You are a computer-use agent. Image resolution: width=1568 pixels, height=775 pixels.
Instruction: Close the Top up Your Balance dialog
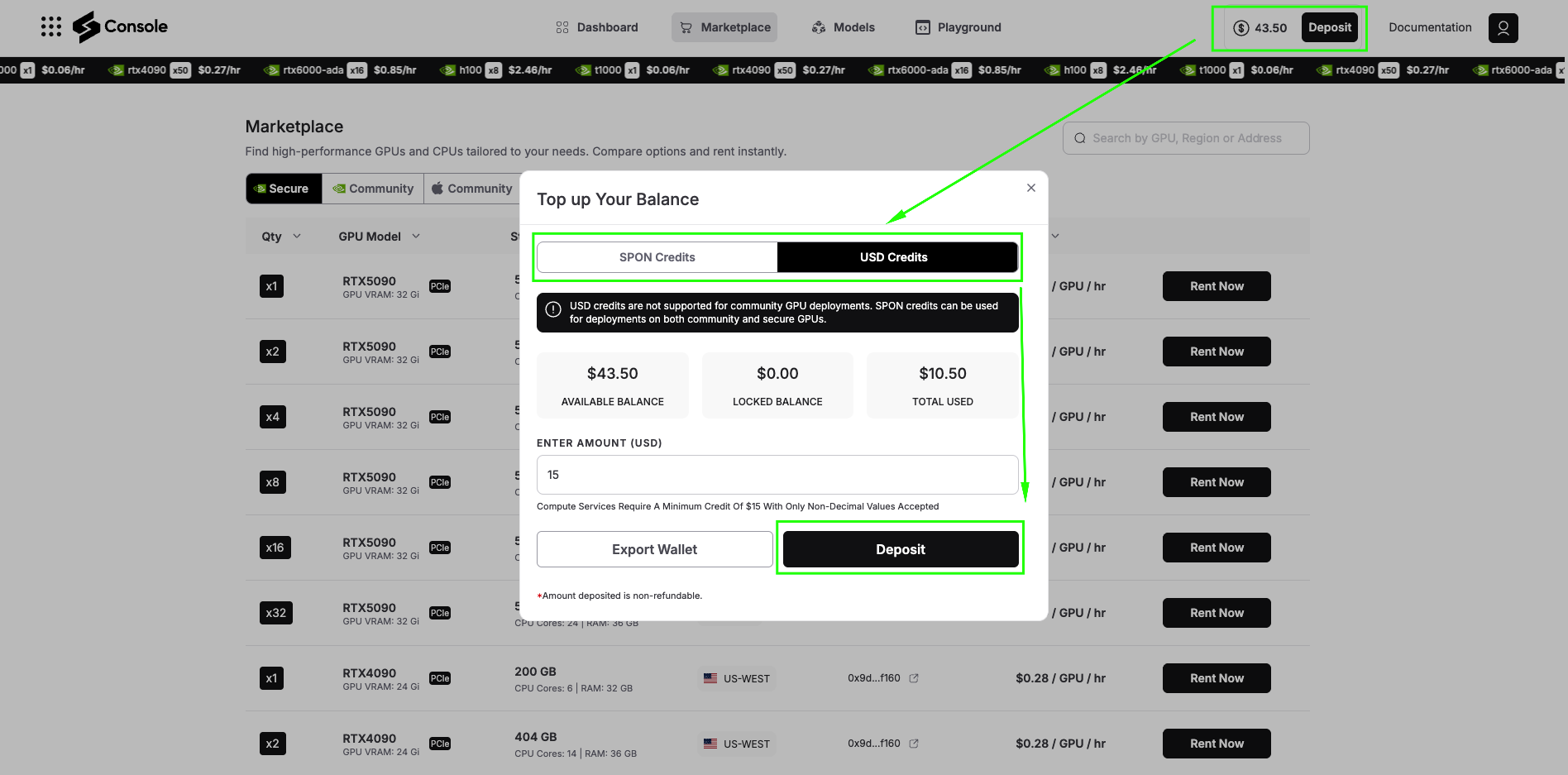click(x=1030, y=188)
